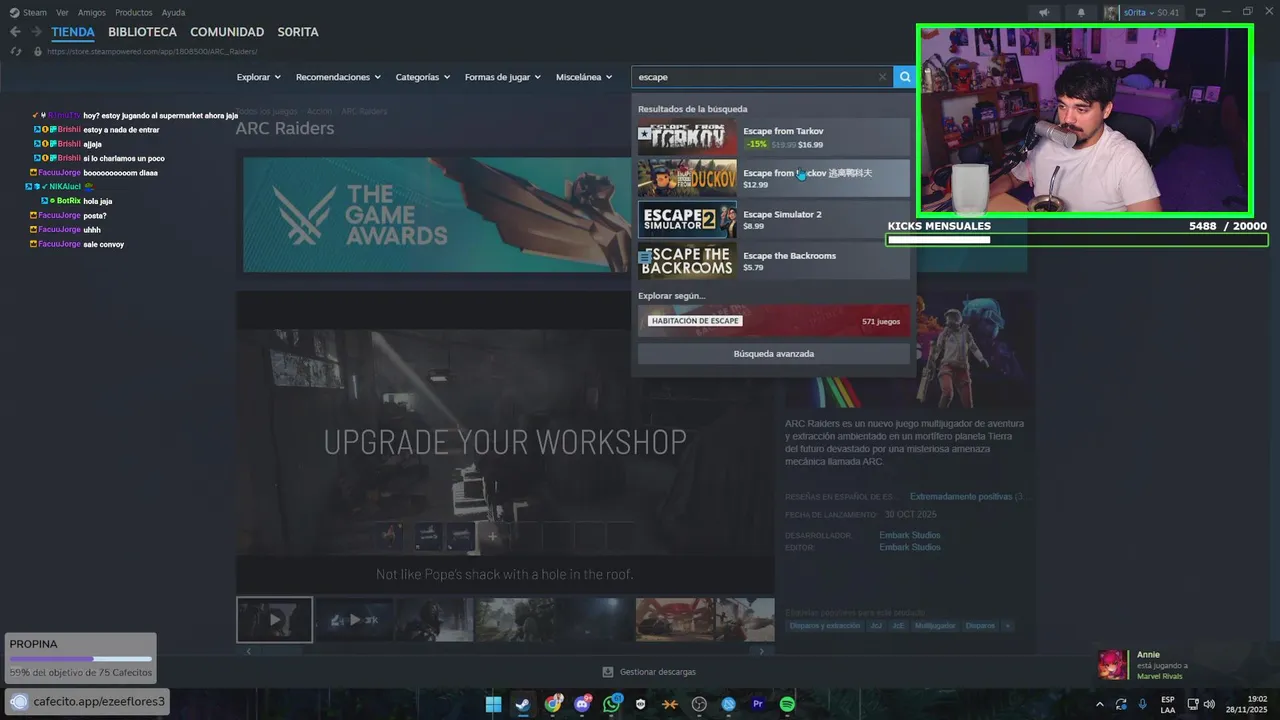Switch to the BIBLIOTECA tab
The image size is (1280, 720).
tap(142, 32)
